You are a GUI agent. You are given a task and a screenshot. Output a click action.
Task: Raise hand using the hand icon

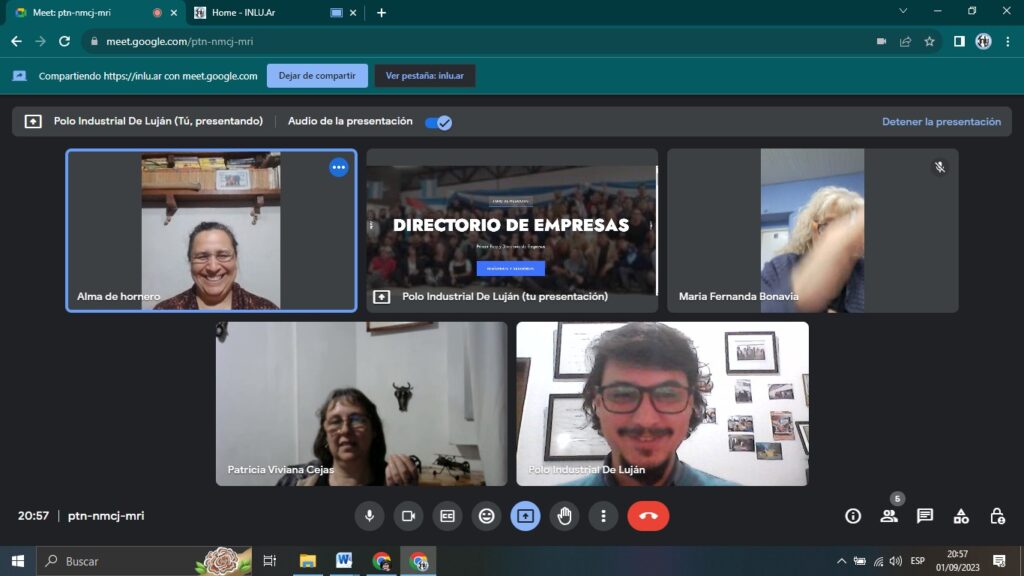(x=564, y=516)
